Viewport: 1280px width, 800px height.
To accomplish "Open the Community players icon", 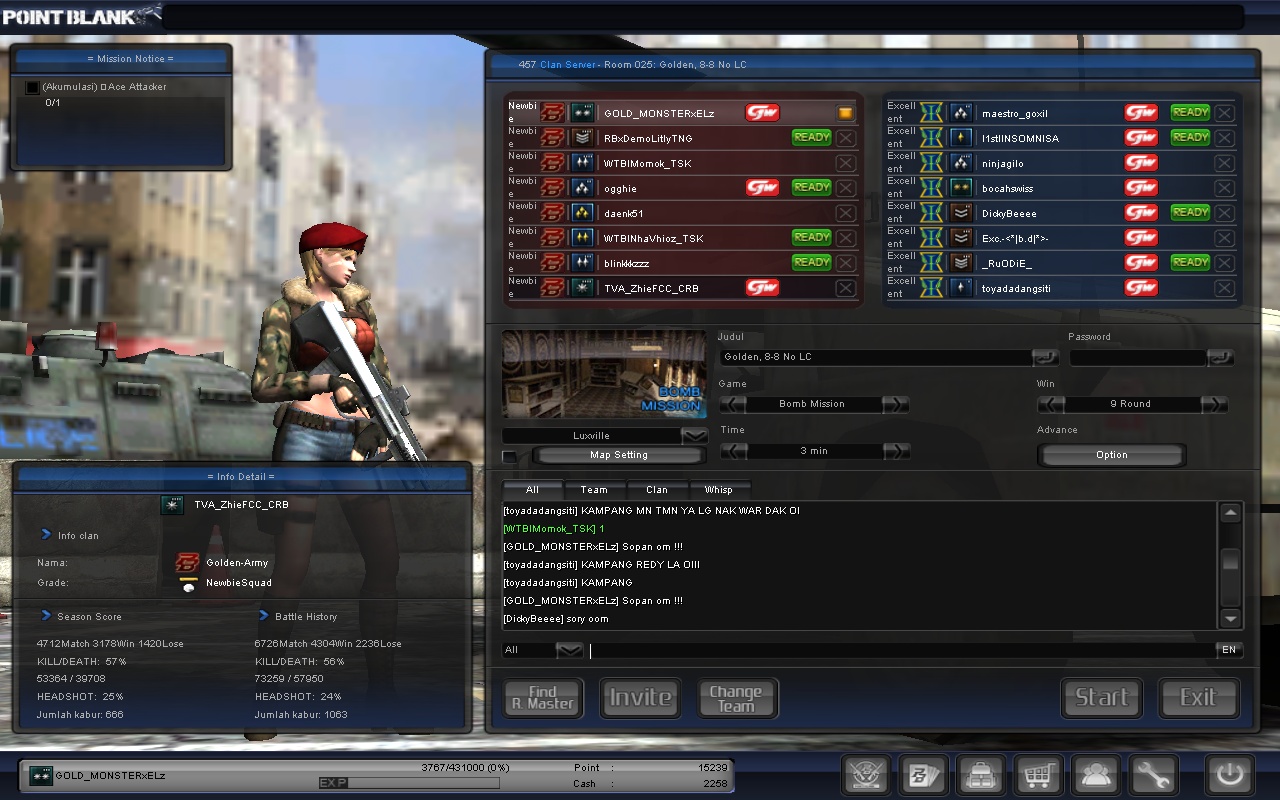I will (x=1095, y=775).
